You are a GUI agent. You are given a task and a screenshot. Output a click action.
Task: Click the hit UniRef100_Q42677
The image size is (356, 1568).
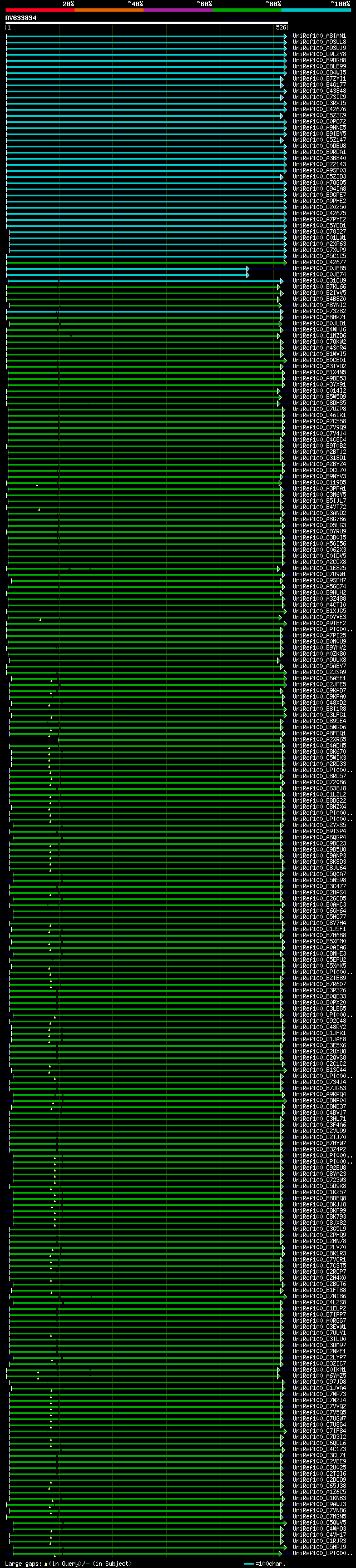[319, 263]
